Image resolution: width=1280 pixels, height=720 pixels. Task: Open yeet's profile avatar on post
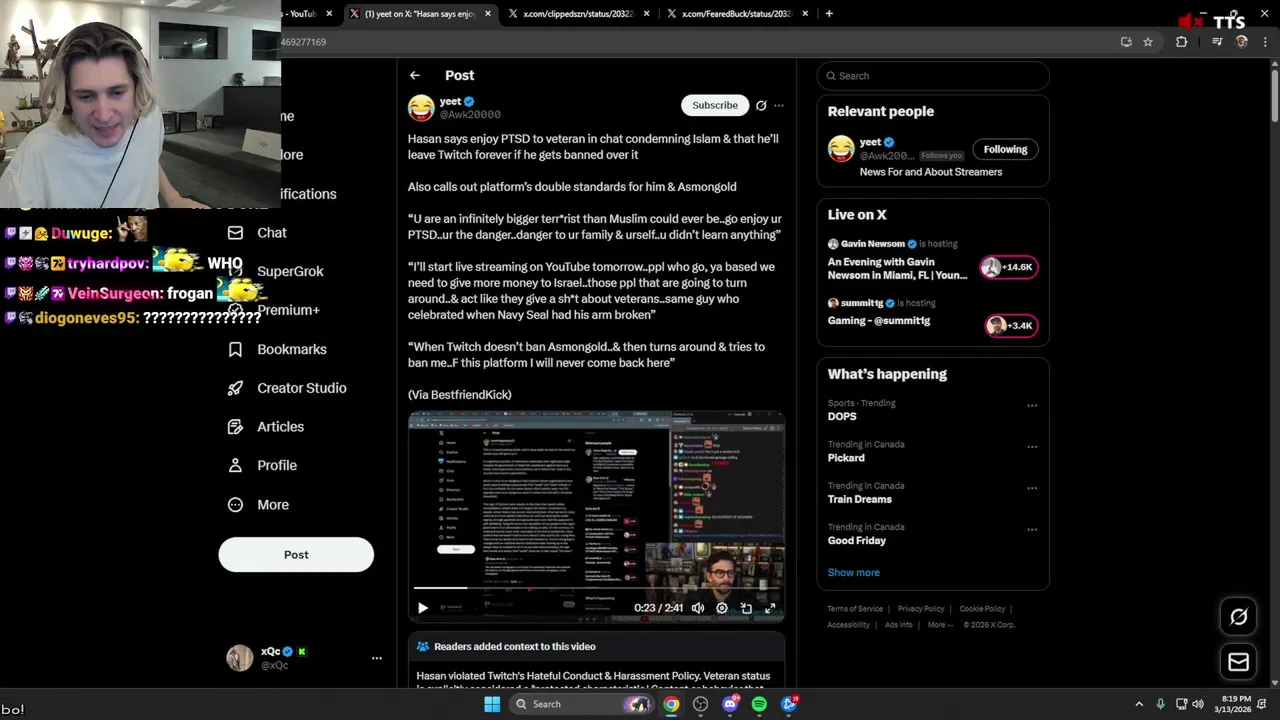click(x=421, y=108)
